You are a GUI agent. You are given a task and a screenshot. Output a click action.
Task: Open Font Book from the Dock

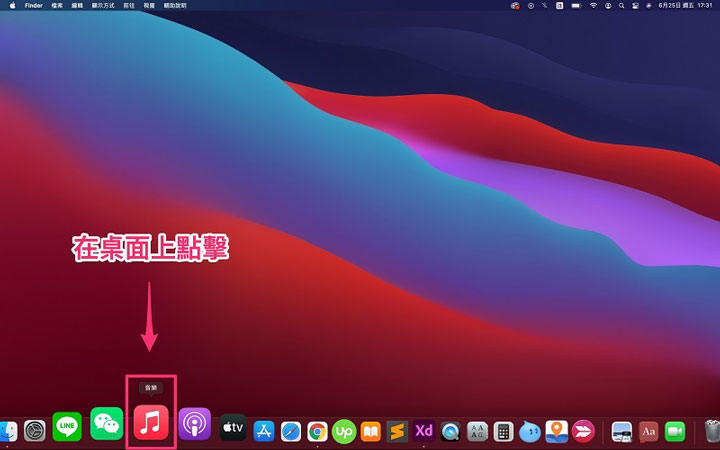(x=477, y=431)
